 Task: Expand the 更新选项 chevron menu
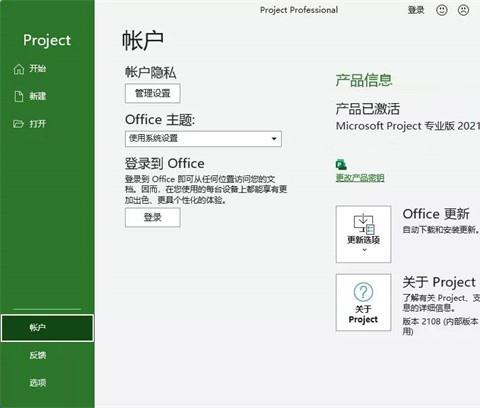pyautogui.click(x=364, y=250)
